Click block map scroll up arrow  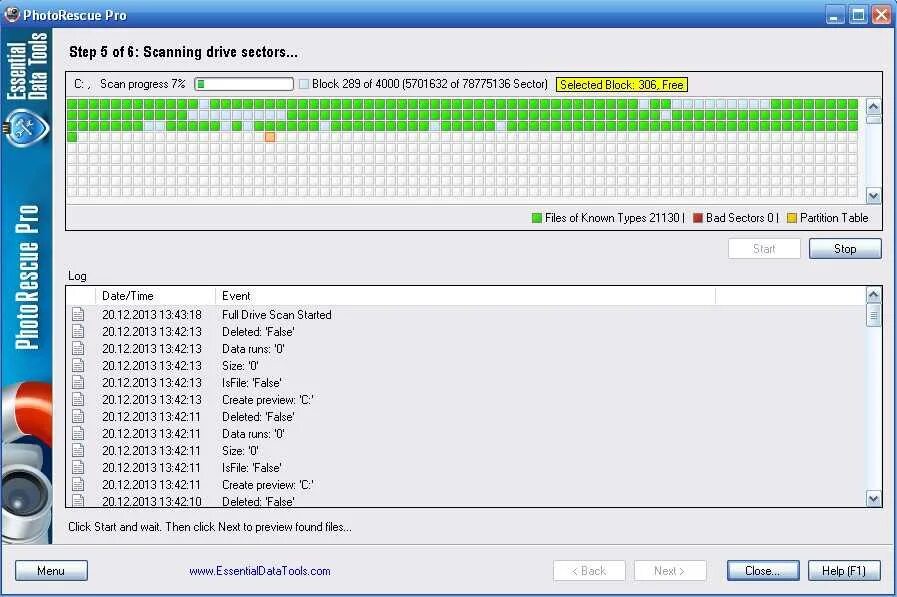click(x=874, y=106)
